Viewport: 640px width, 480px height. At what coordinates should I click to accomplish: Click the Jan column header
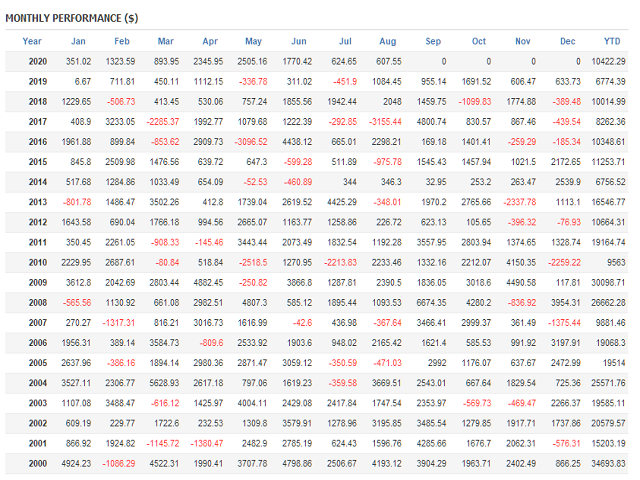[78, 41]
